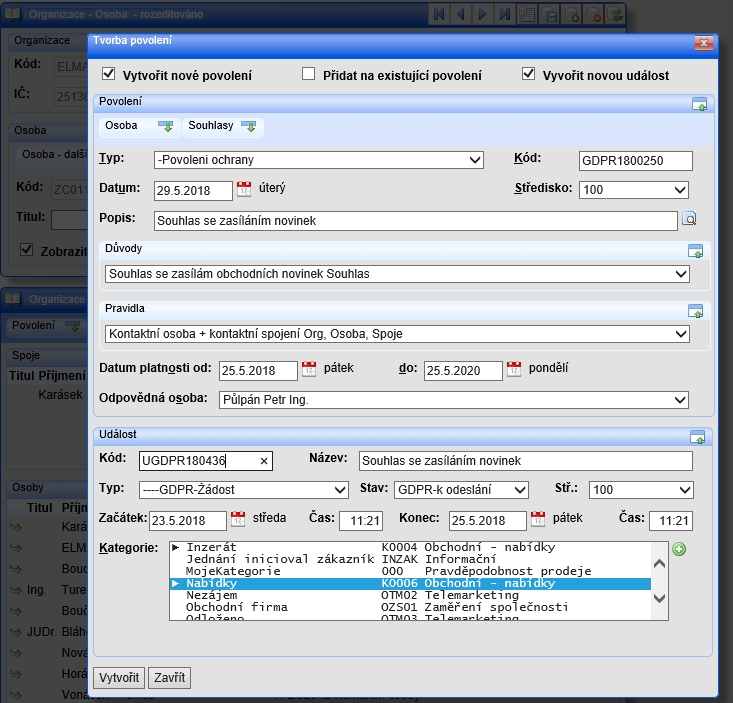Click the collapse icon of Pravidla section
Viewport: 733px width, 703px height.
coord(695,311)
